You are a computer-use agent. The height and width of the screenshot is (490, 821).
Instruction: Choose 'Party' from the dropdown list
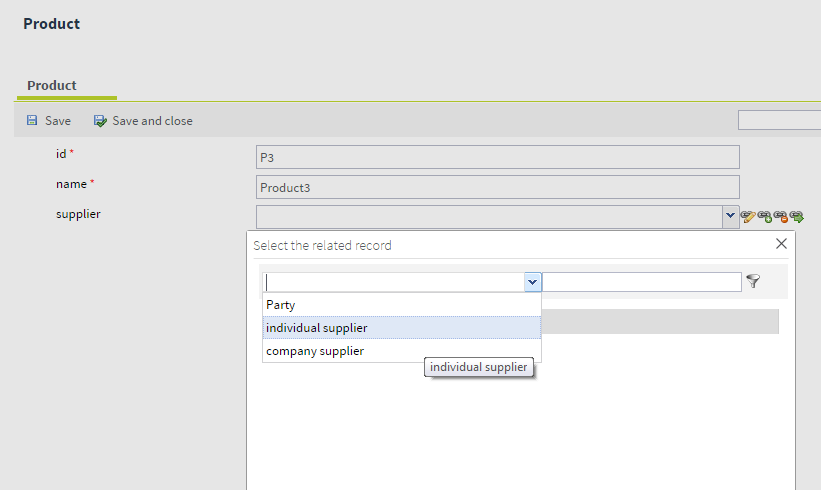(x=281, y=305)
